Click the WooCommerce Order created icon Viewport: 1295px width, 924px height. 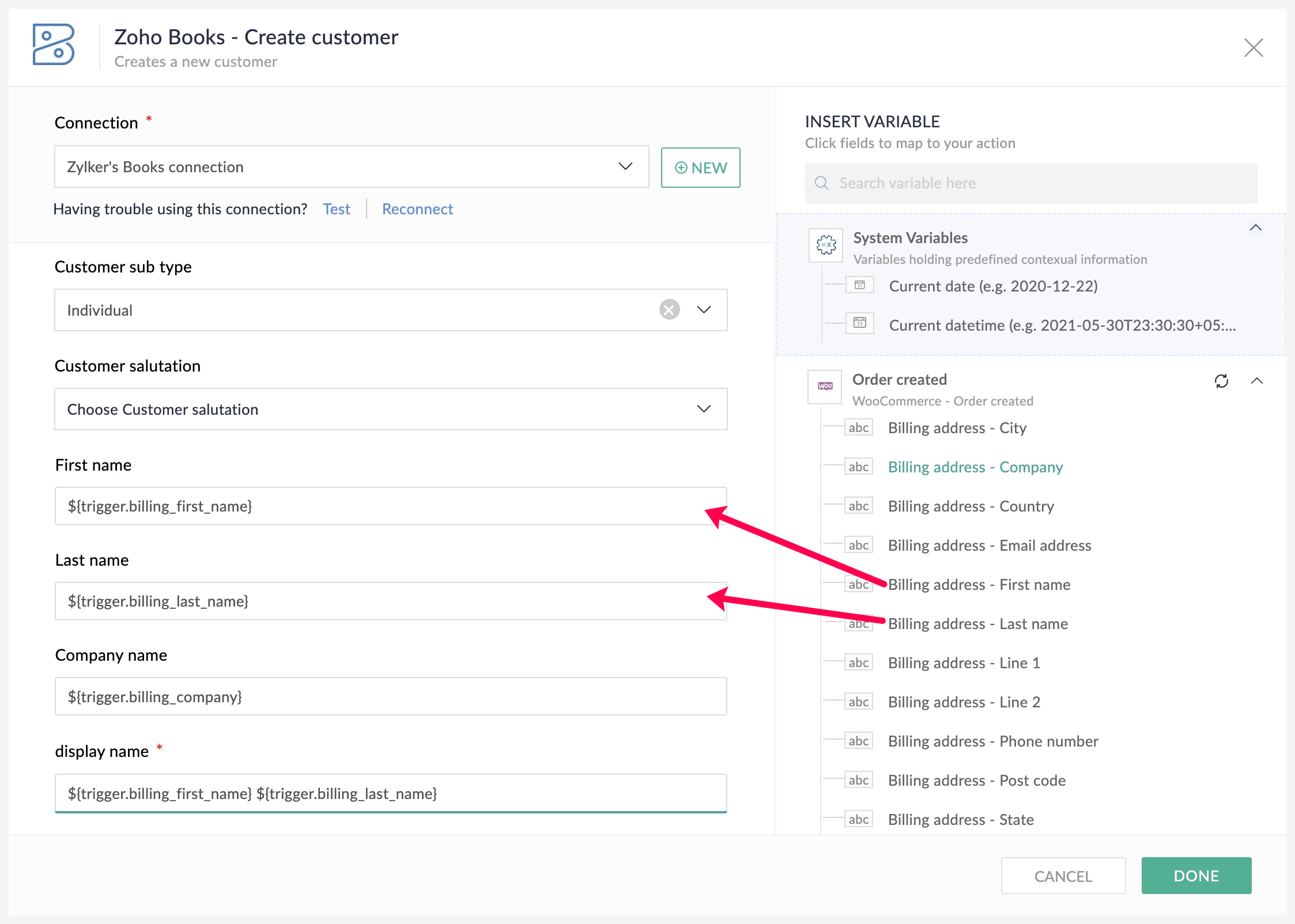(825, 387)
